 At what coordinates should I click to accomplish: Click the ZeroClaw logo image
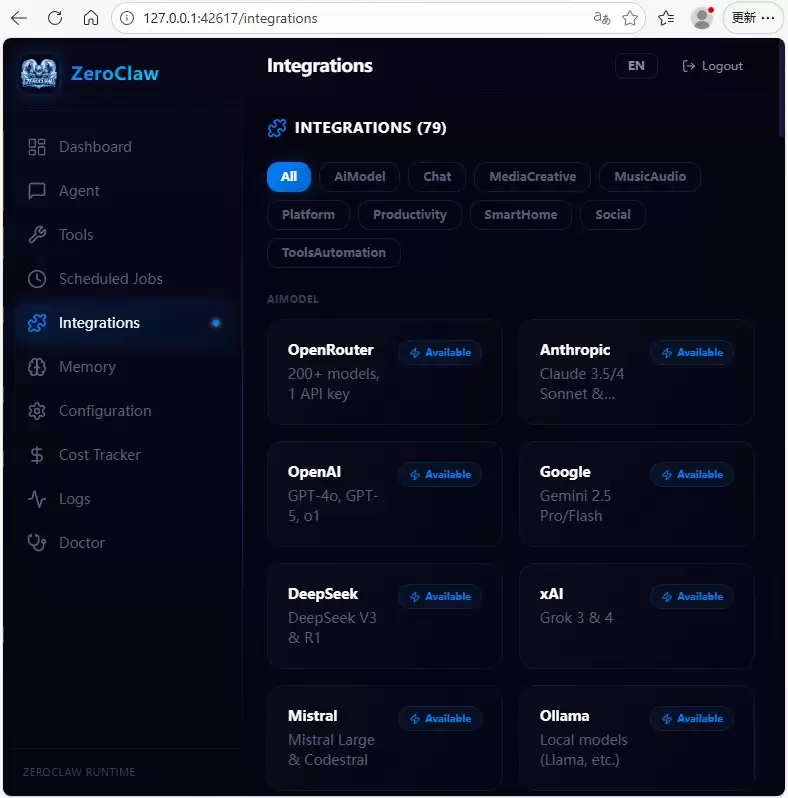click(x=39, y=73)
